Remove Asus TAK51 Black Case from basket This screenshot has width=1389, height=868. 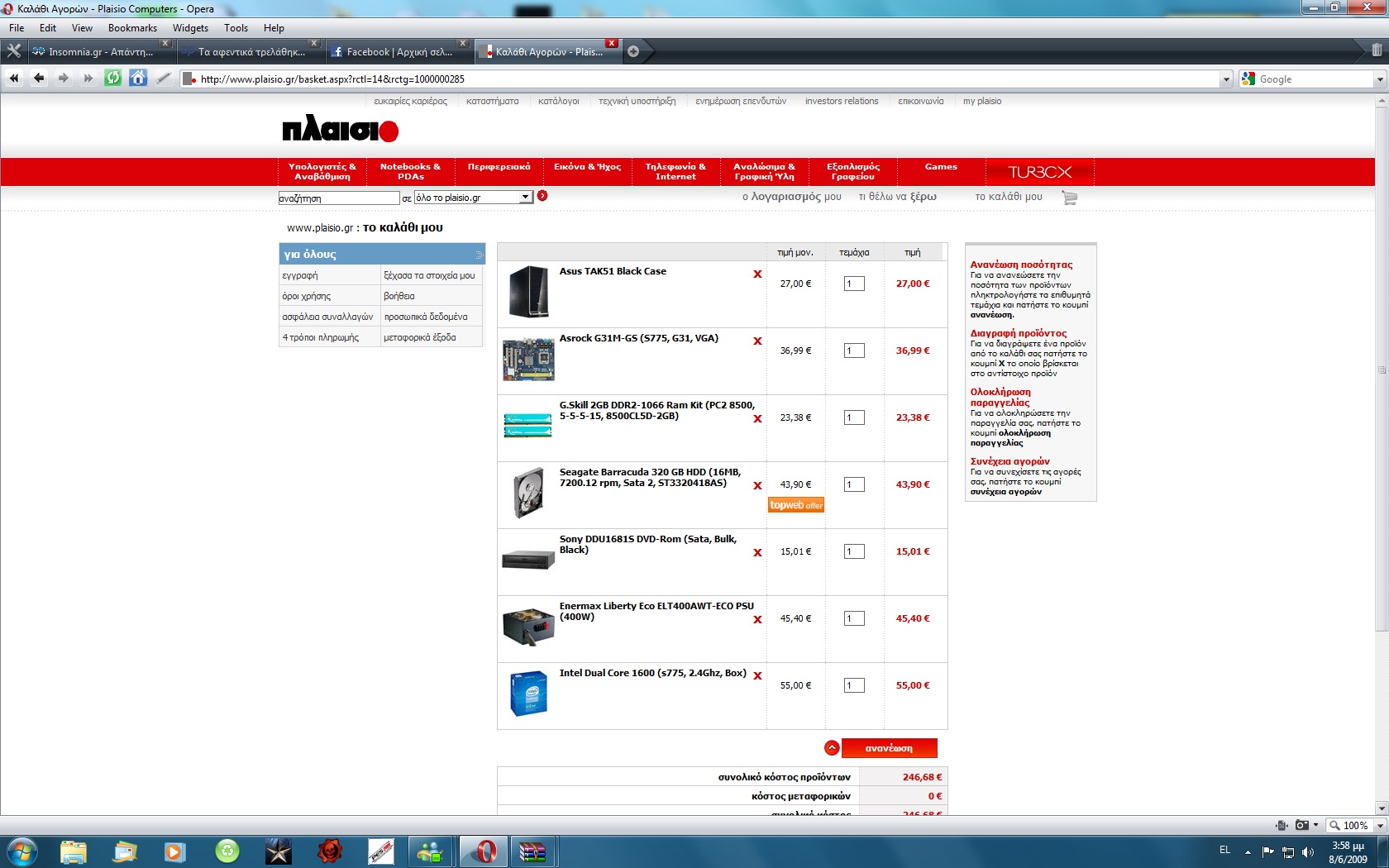757,274
